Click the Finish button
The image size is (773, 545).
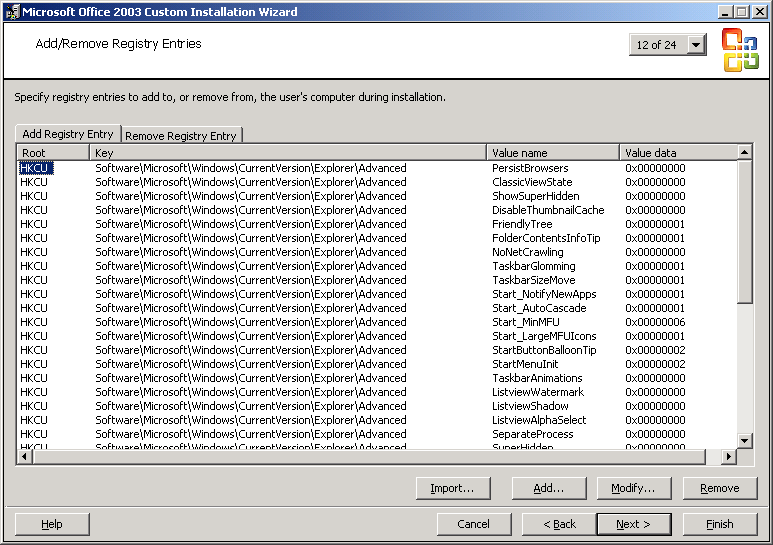719,524
